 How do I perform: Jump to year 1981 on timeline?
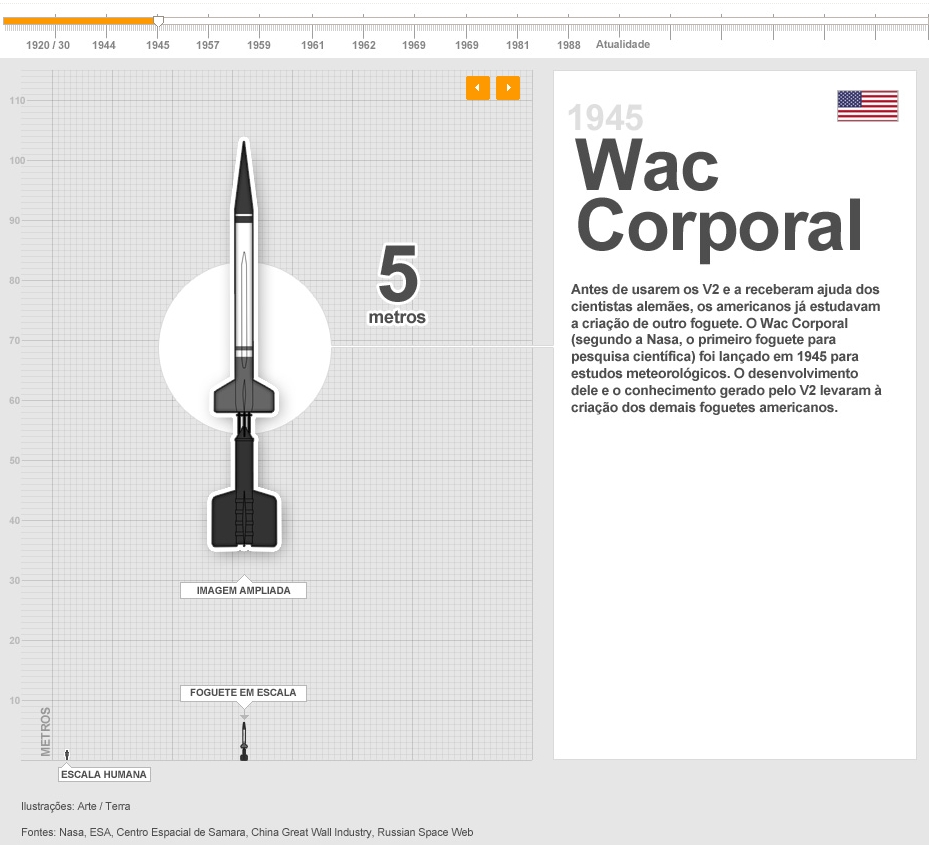(518, 45)
